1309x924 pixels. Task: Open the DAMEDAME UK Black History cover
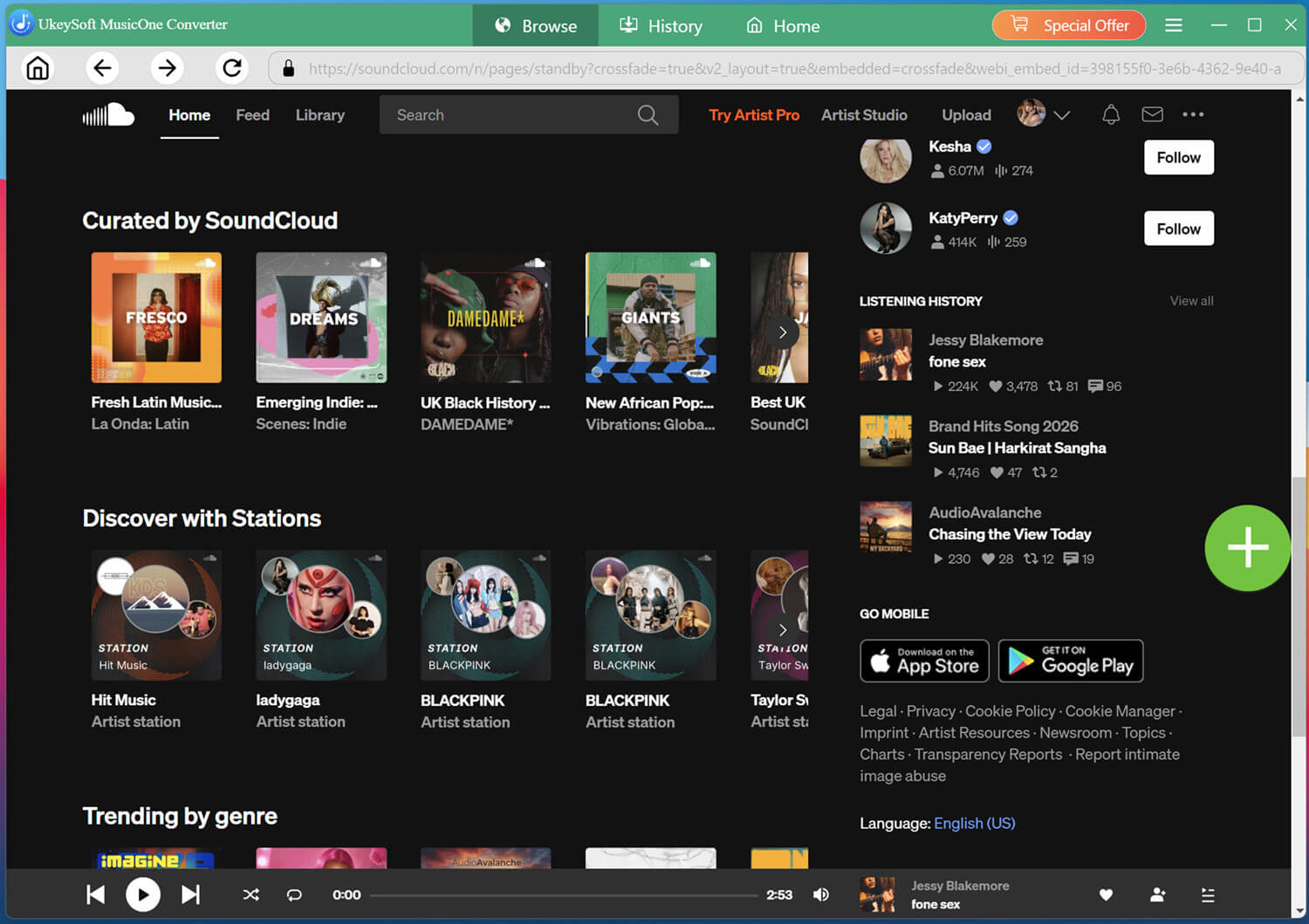[x=486, y=318]
